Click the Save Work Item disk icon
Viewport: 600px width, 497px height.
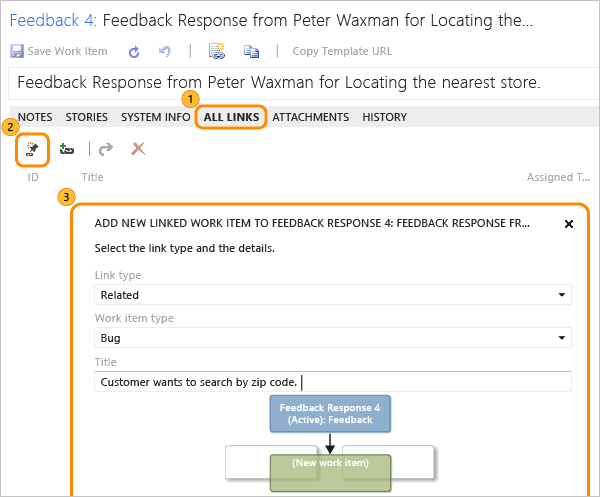(x=16, y=51)
